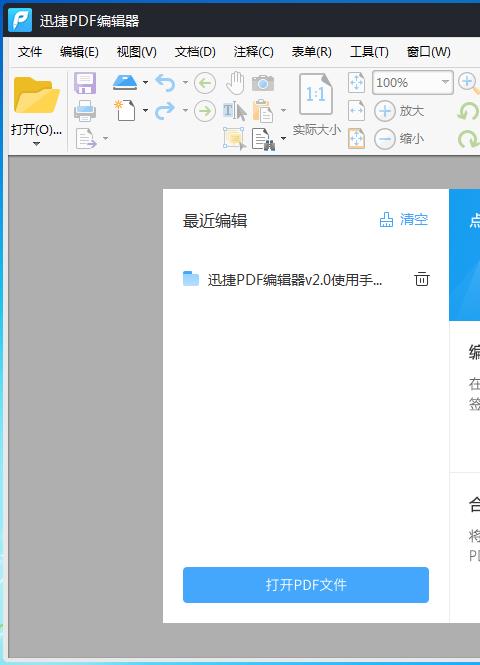Select the Hand tool
The height and width of the screenshot is (665, 480).
click(235, 83)
